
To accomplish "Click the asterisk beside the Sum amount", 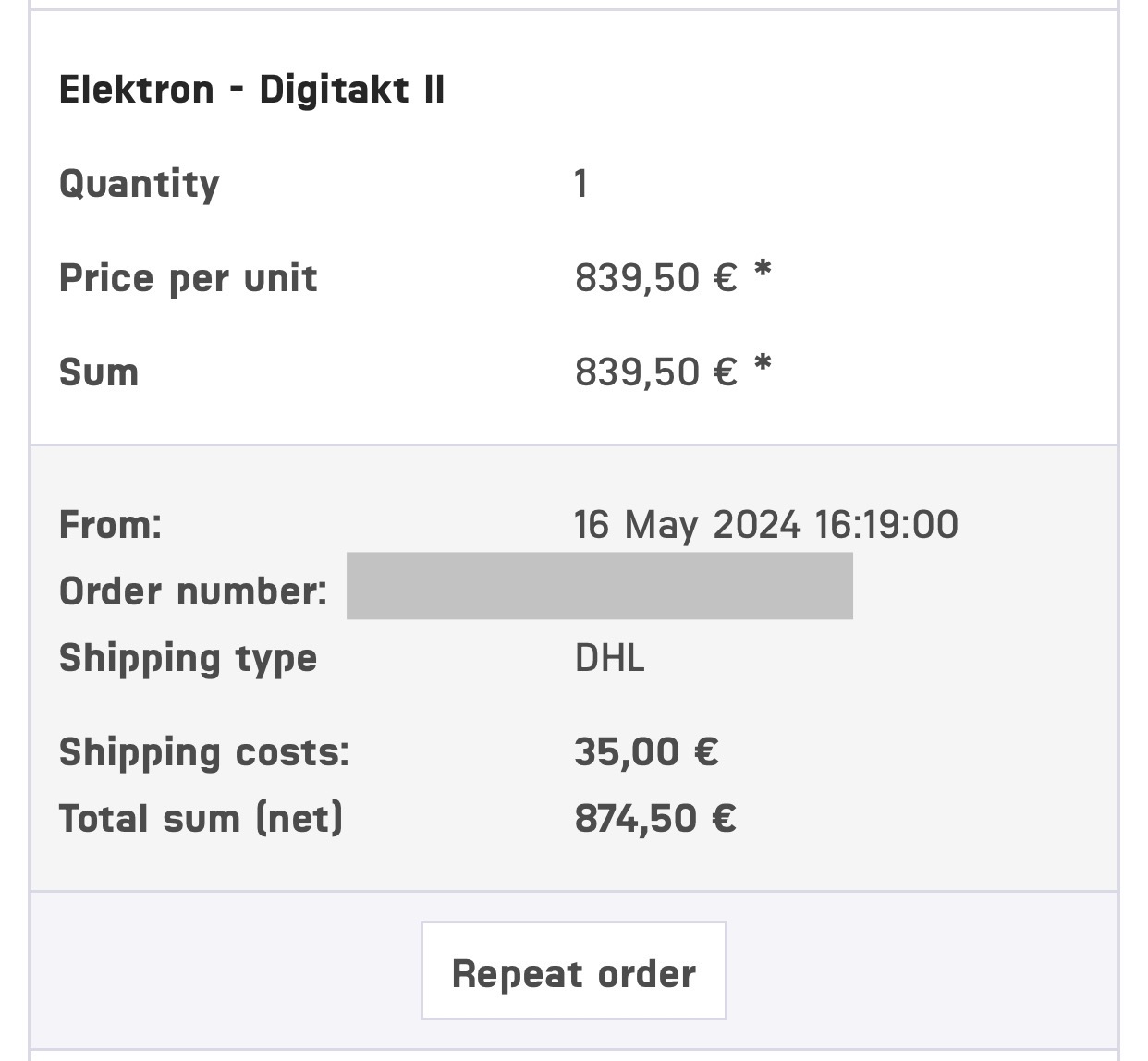I will (763, 366).
